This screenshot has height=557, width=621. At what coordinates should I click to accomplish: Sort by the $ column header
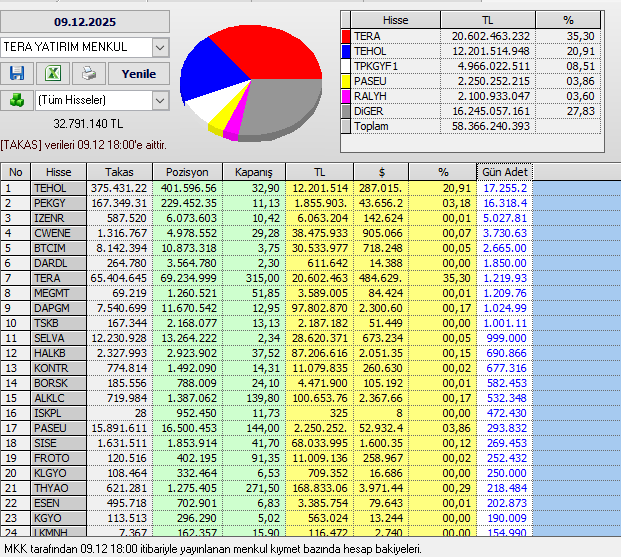pyautogui.click(x=381, y=172)
